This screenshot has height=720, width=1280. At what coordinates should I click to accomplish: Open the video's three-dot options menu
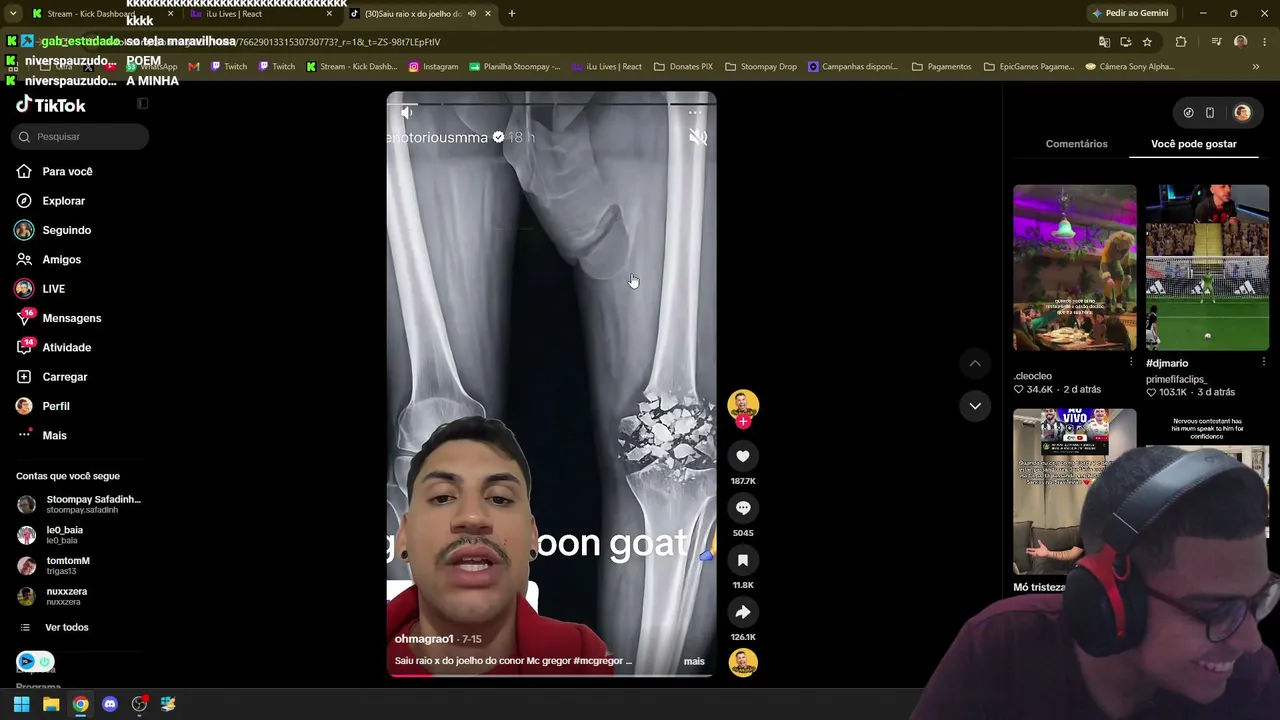[695, 112]
